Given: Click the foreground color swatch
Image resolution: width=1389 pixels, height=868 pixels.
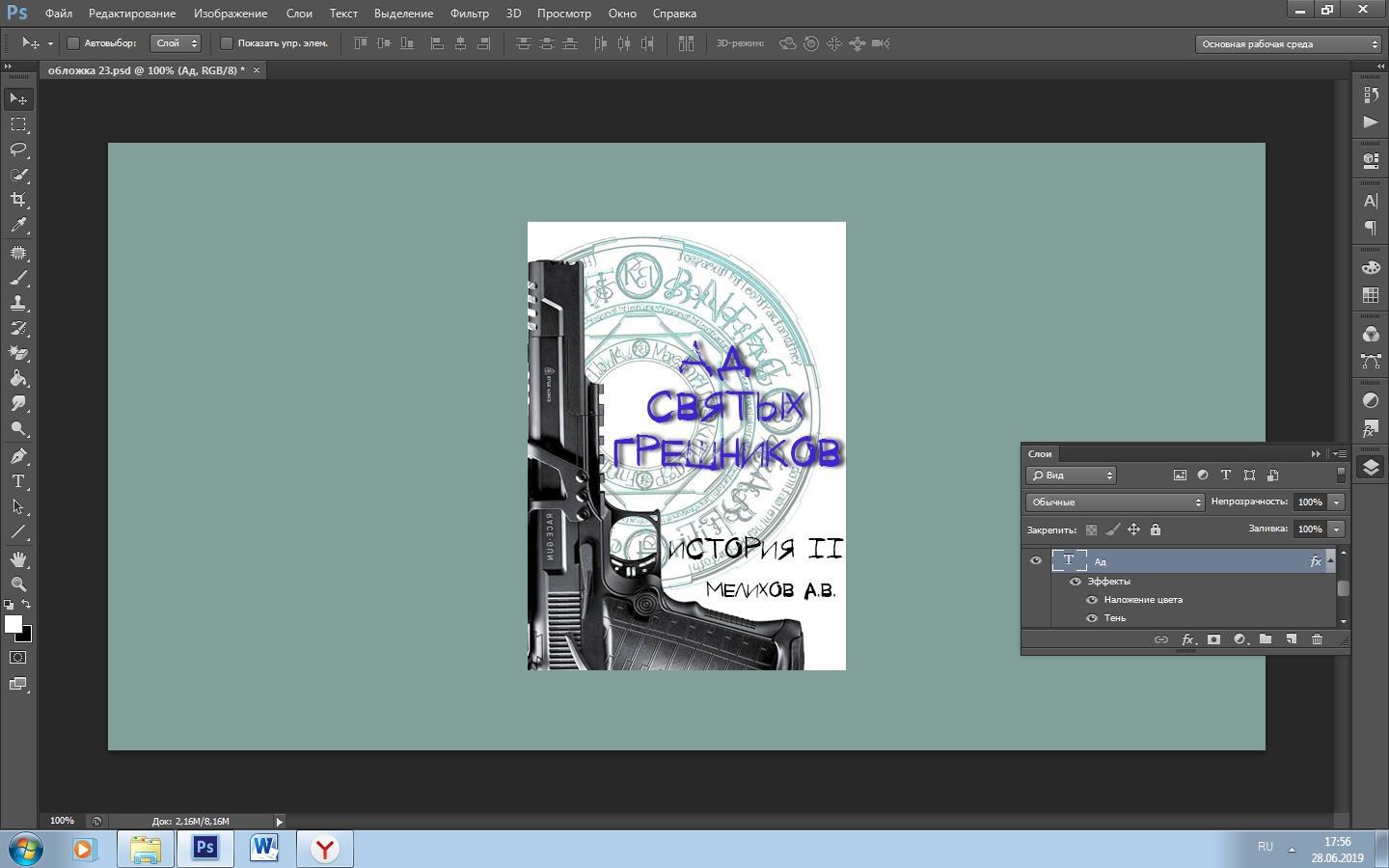Looking at the screenshot, I should coord(13,624).
